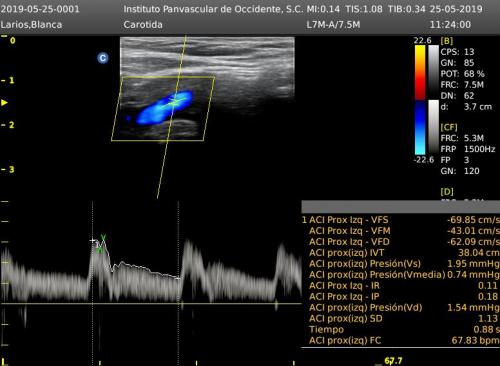Click the FRP 1500Hz parameter

coord(468,149)
